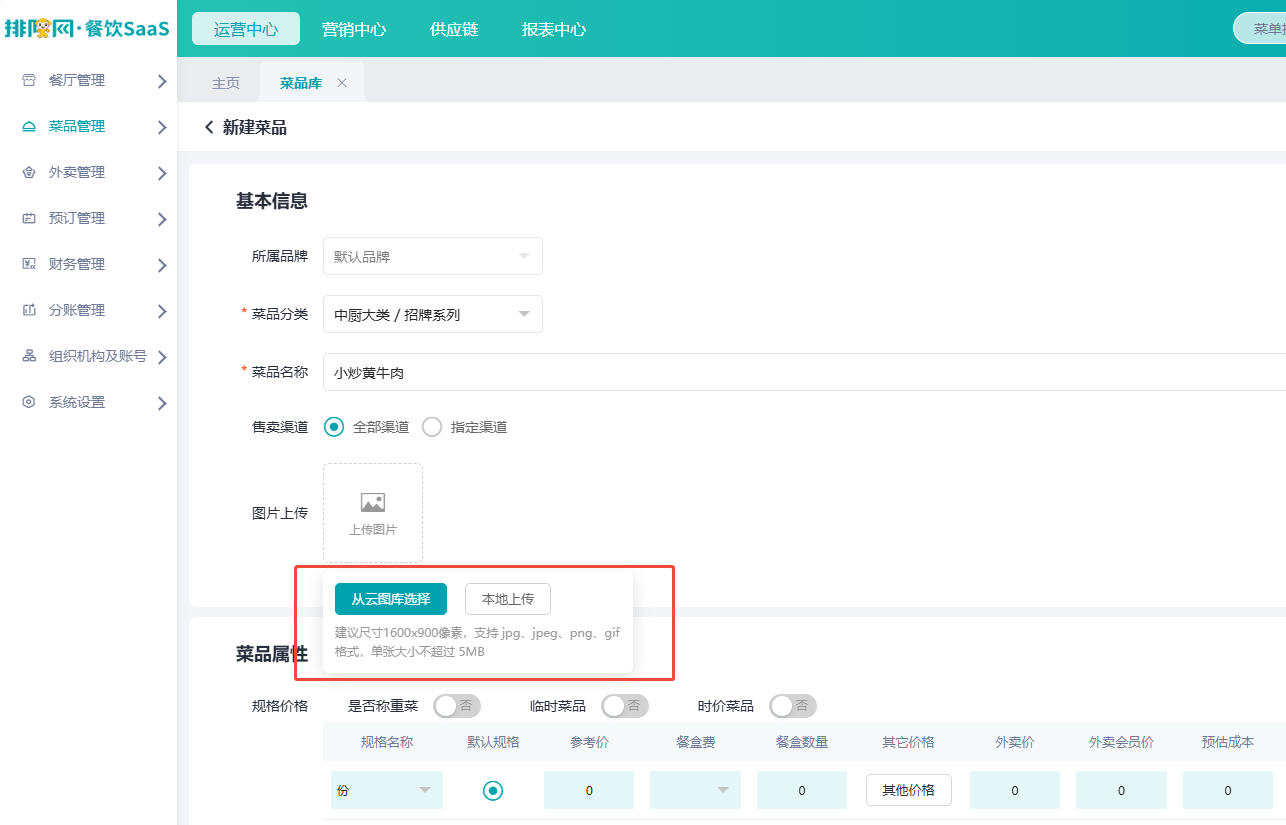This screenshot has height=825, width=1286.
Task: Switch to the 主页 tab
Action: pos(226,83)
